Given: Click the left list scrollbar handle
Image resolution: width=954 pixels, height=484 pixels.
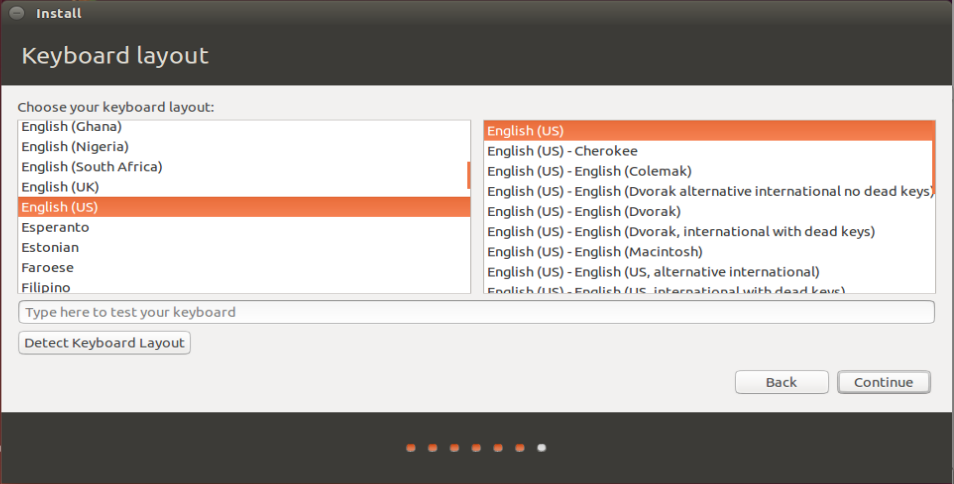Looking at the screenshot, I should [x=468, y=175].
